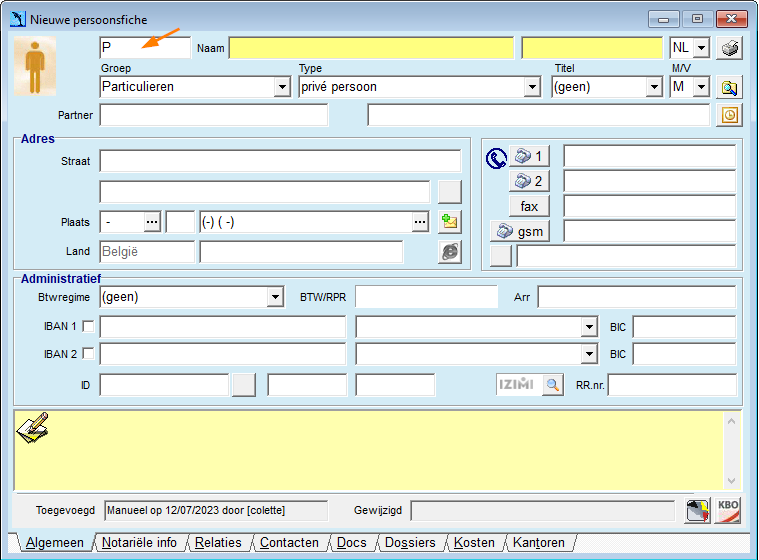Click the application icon in title bar
The image size is (759, 560).
(x=18, y=19)
